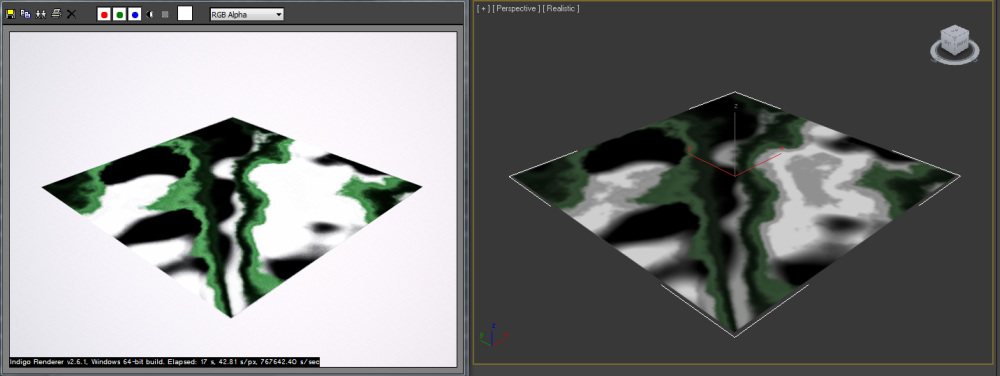Clear the render with the X icon
Viewport: 1000px width, 376px height.
click(x=71, y=14)
